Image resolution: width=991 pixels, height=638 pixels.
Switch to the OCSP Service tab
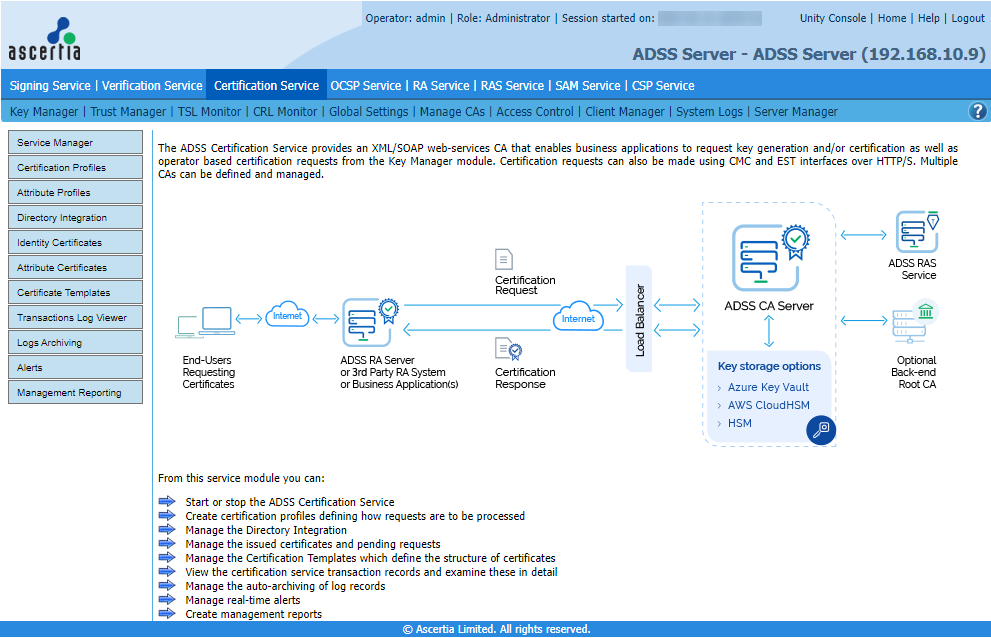[366, 86]
